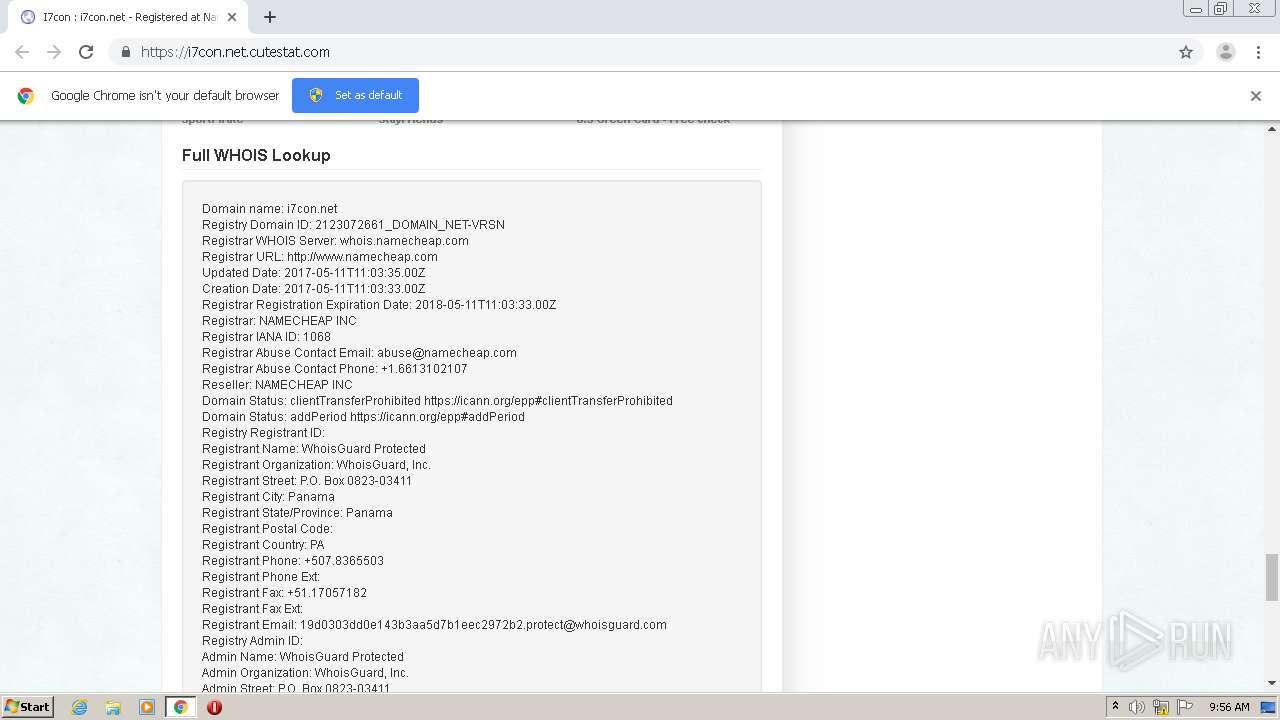
Task: Click the Full WHOIS Lookup heading
Action: 256,155
